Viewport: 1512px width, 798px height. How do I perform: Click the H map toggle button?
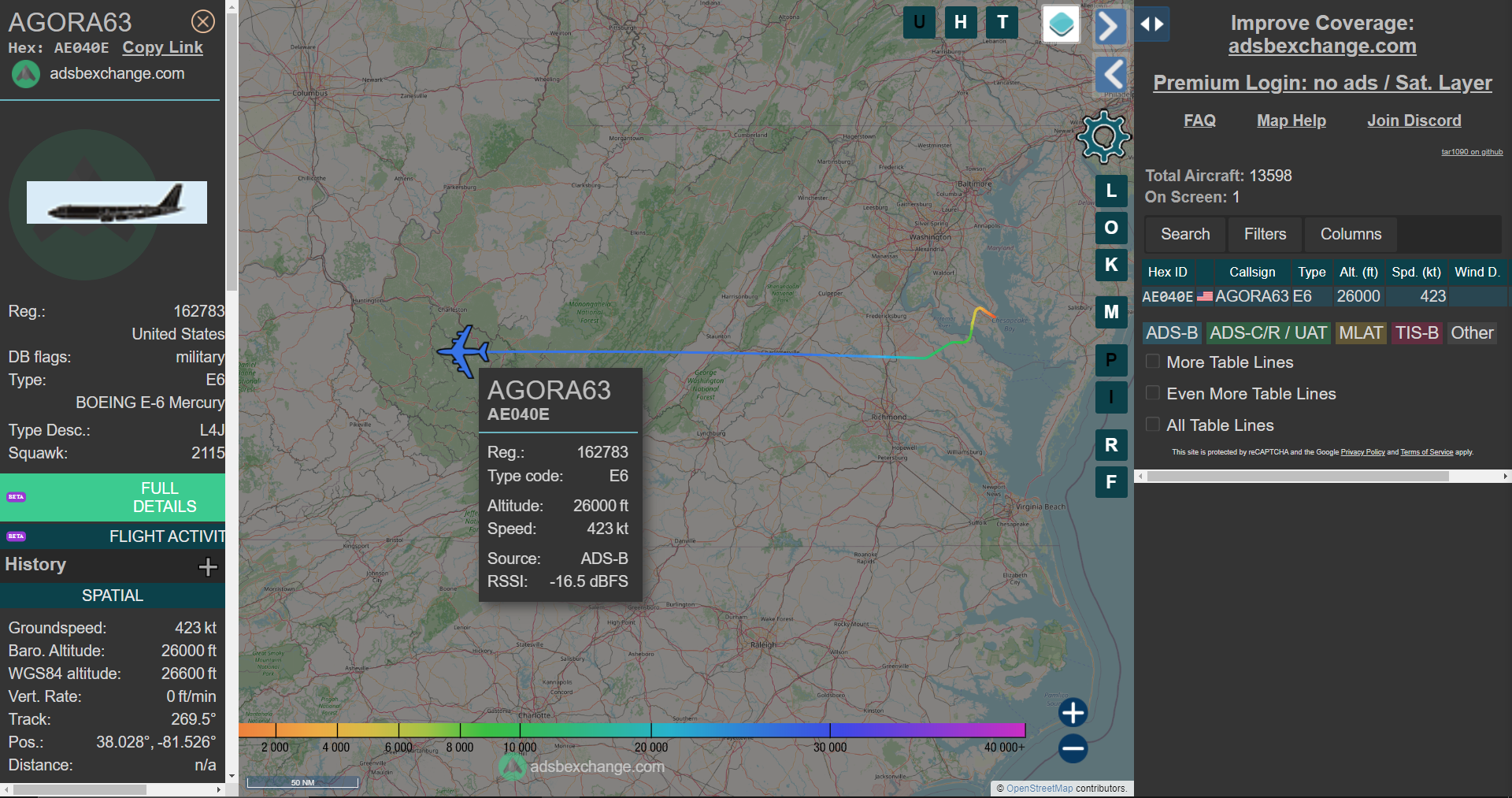click(961, 22)
